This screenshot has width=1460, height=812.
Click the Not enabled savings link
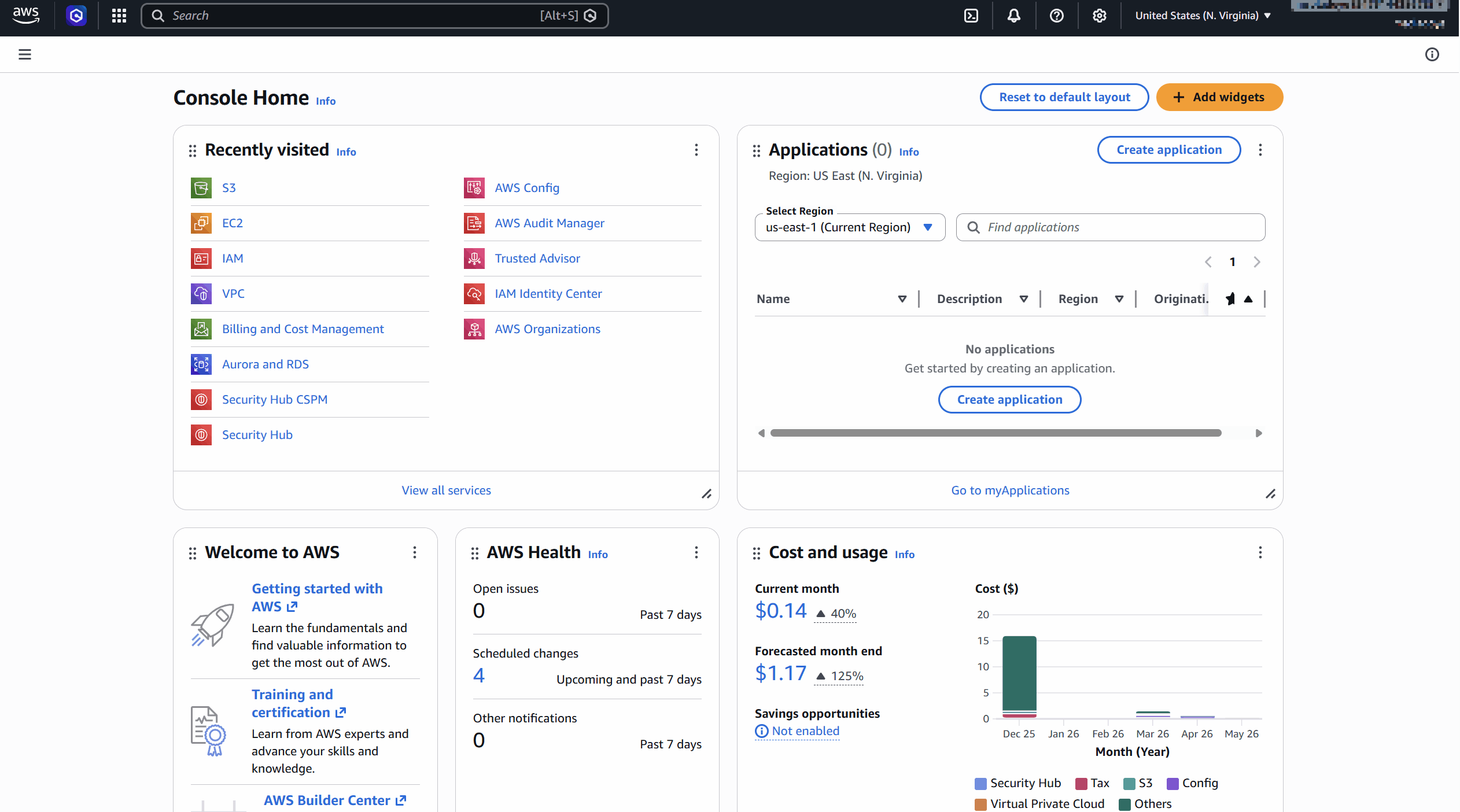pos(797,731)
